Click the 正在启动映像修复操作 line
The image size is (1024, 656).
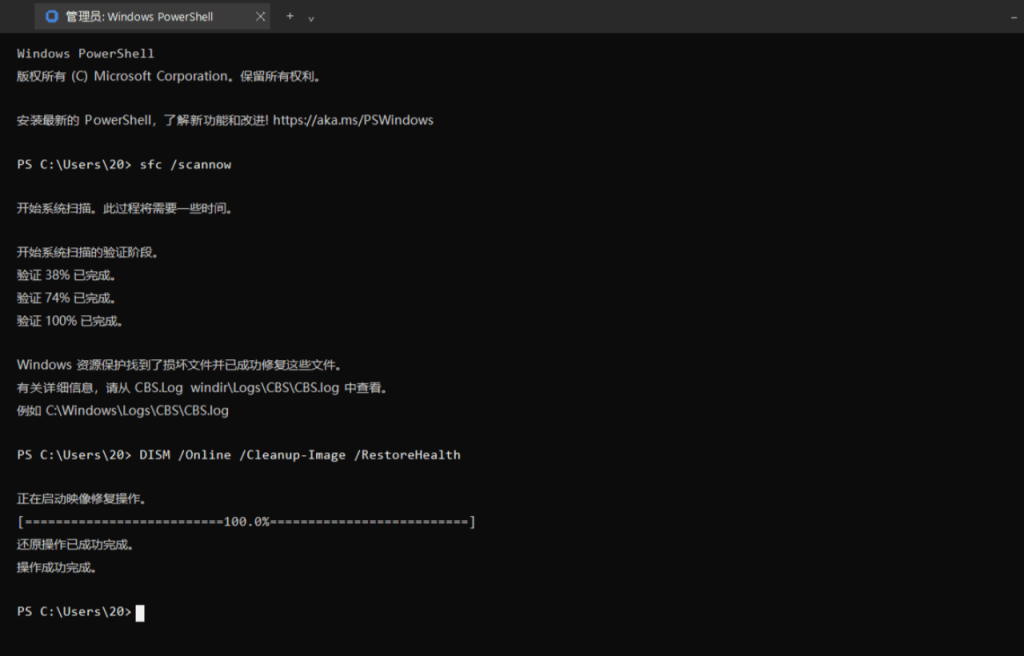[82, 499]
